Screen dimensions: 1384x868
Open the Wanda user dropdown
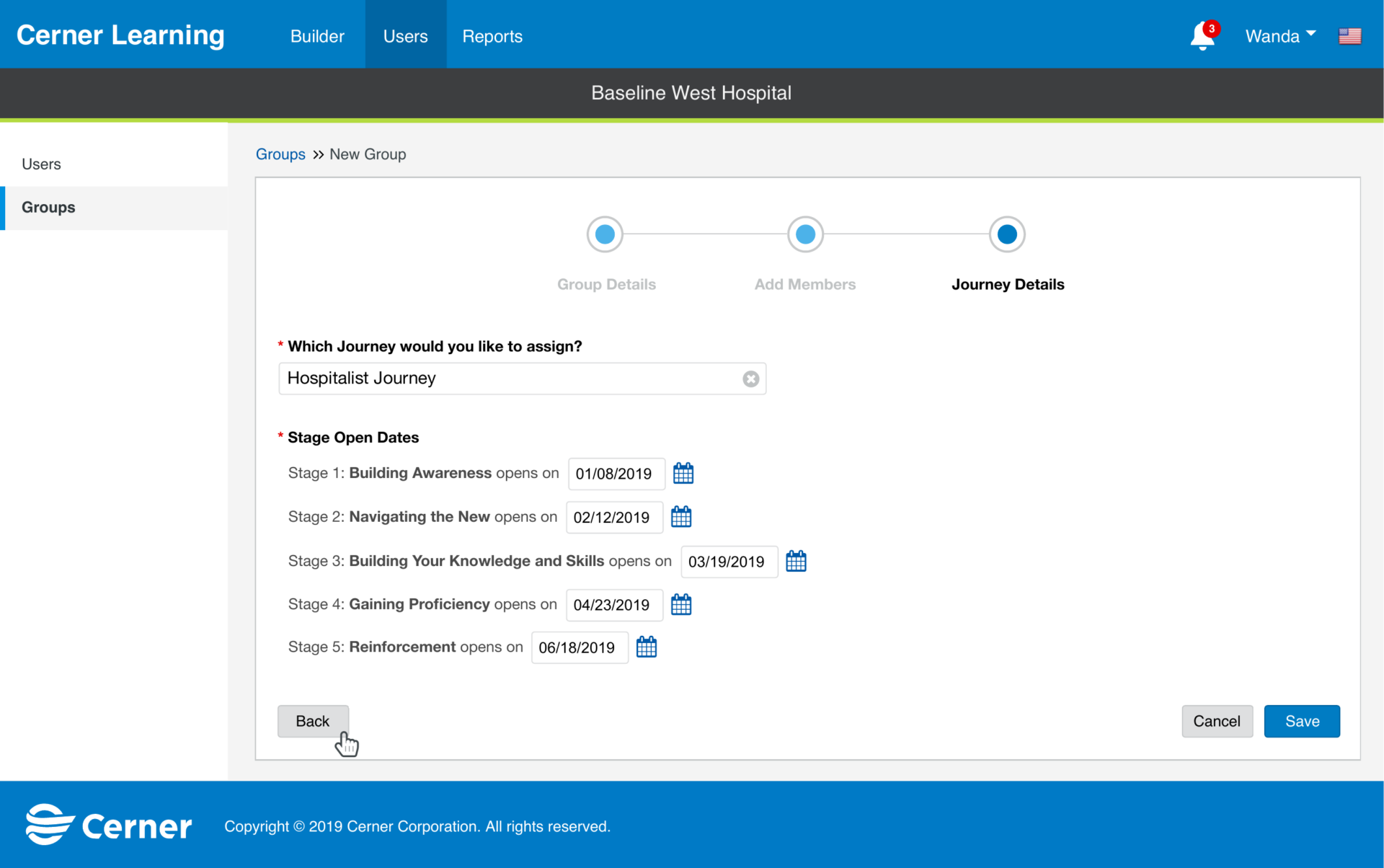click(1280, 36)
